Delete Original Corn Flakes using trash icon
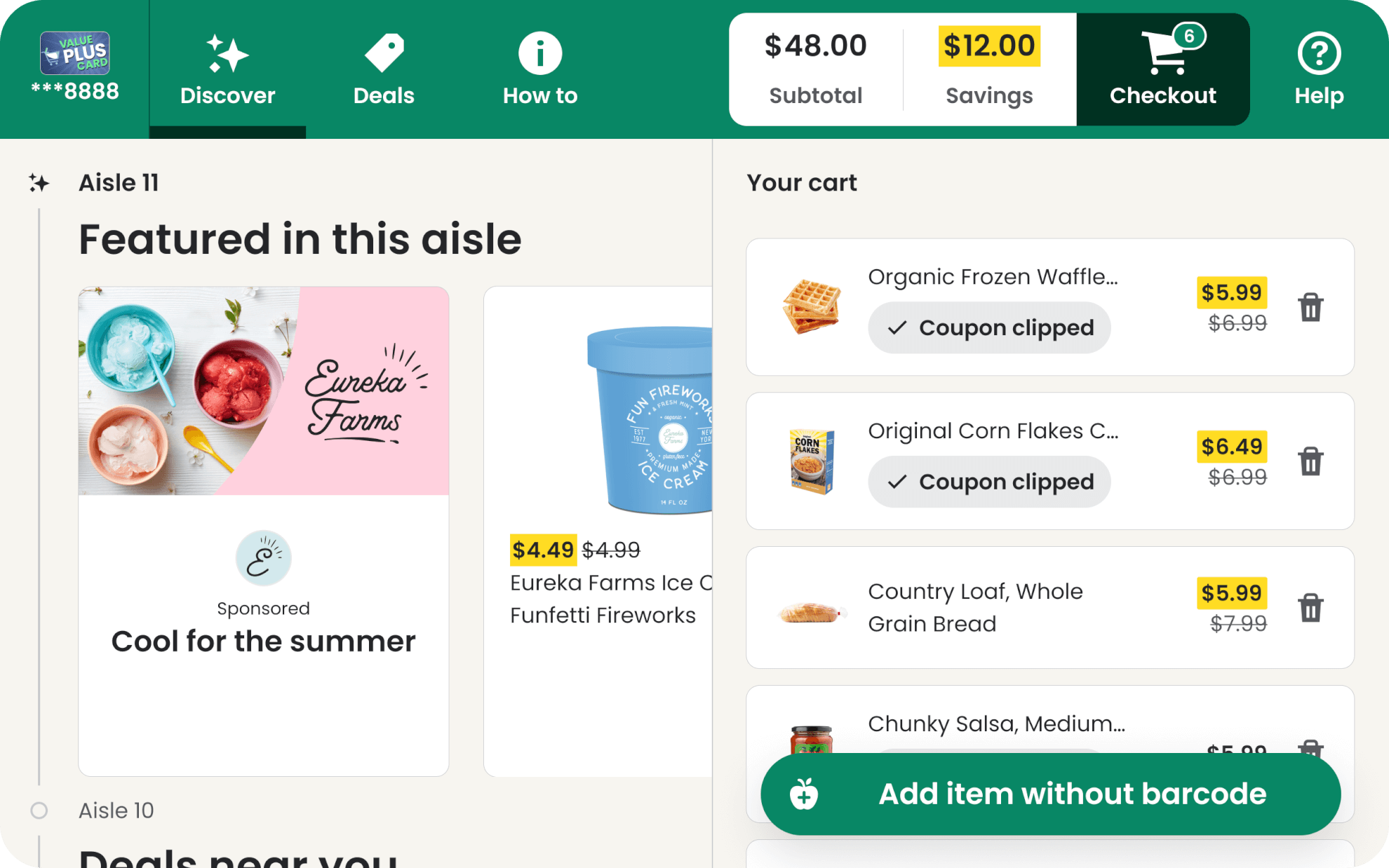This screenshot has height=868, width=1389. (x=1311, y=461)
